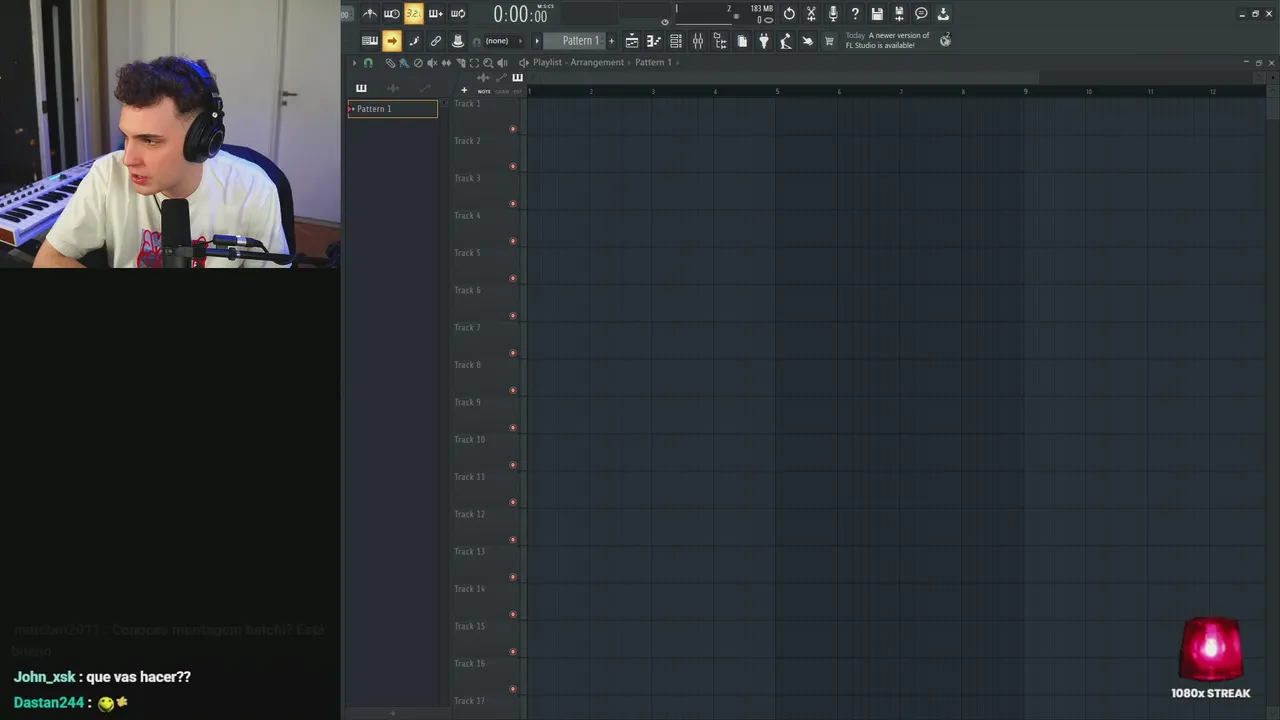Select the Playback speaker tool
Viewport: 1280px width, 720px height.
(x=502, y=63)
